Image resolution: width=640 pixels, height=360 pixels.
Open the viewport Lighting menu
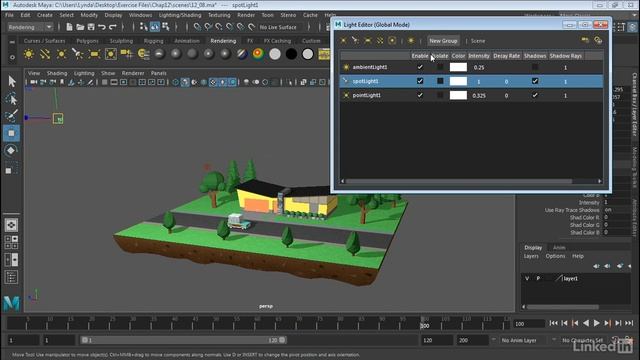(x=84, y=73)
